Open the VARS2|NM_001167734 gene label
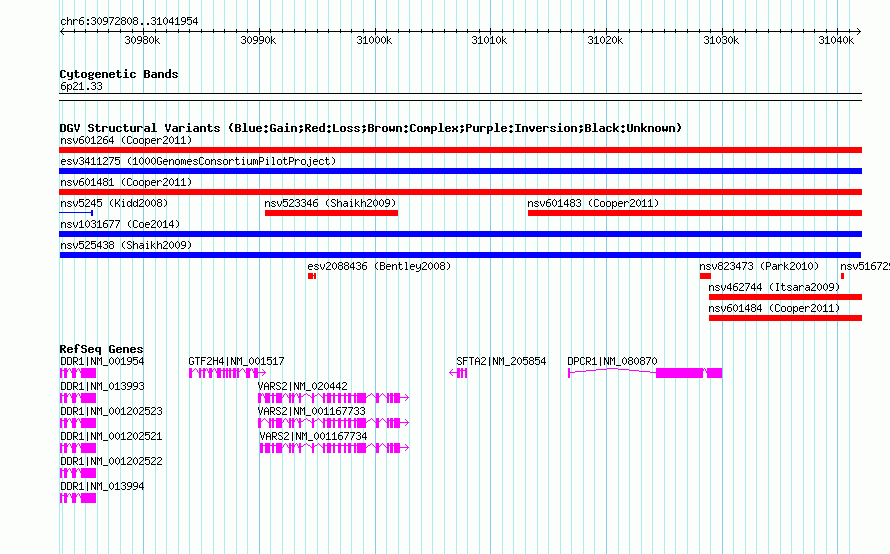This screenshot has height=554, width=890. (313, 436)
